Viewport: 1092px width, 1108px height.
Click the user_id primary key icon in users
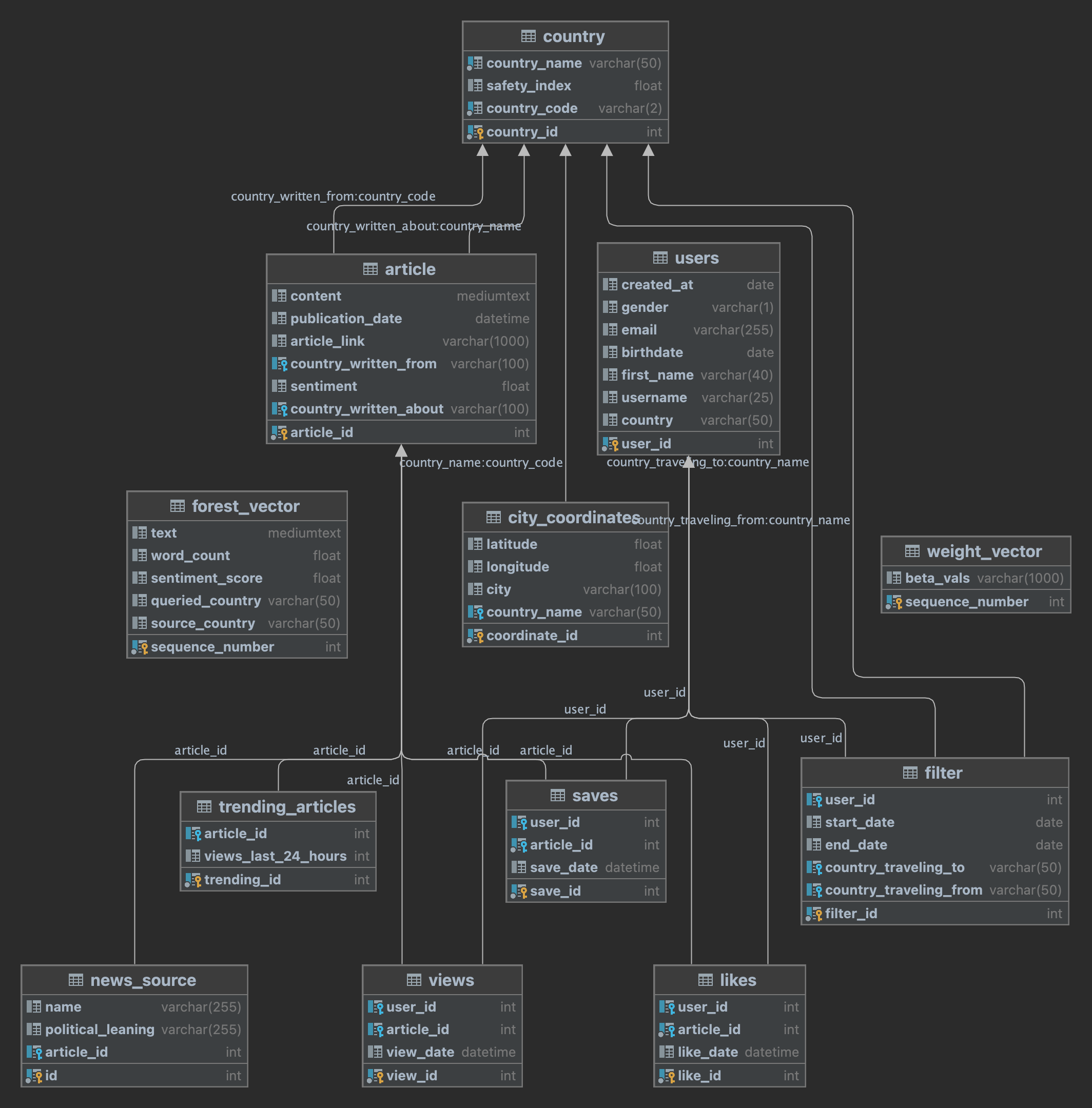pyautogui.click(x=610, y=444)
